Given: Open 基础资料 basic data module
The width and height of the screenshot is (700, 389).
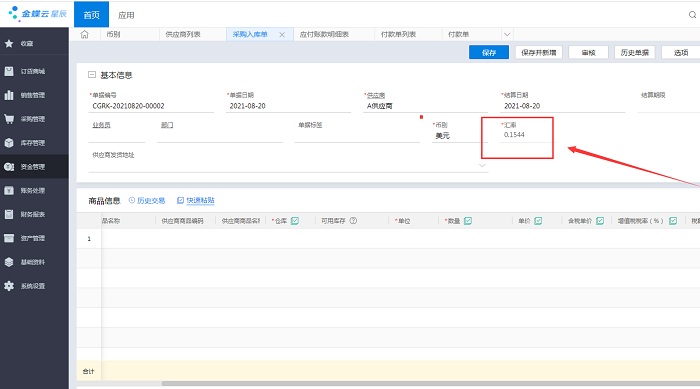Looking at the screenshot, I should click(x=34, y=262).
